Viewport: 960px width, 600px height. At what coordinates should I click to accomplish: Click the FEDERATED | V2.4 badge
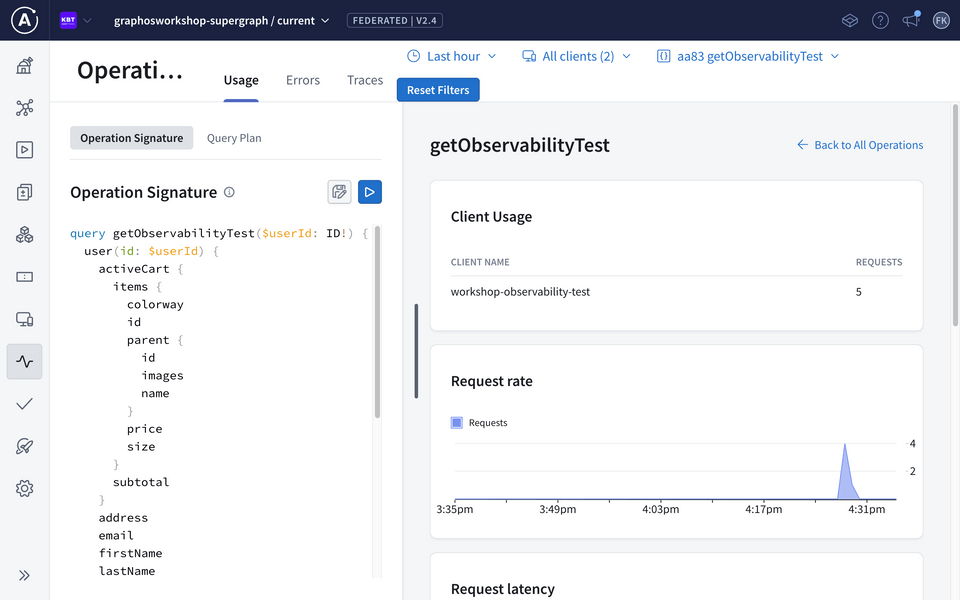[395, 21]
